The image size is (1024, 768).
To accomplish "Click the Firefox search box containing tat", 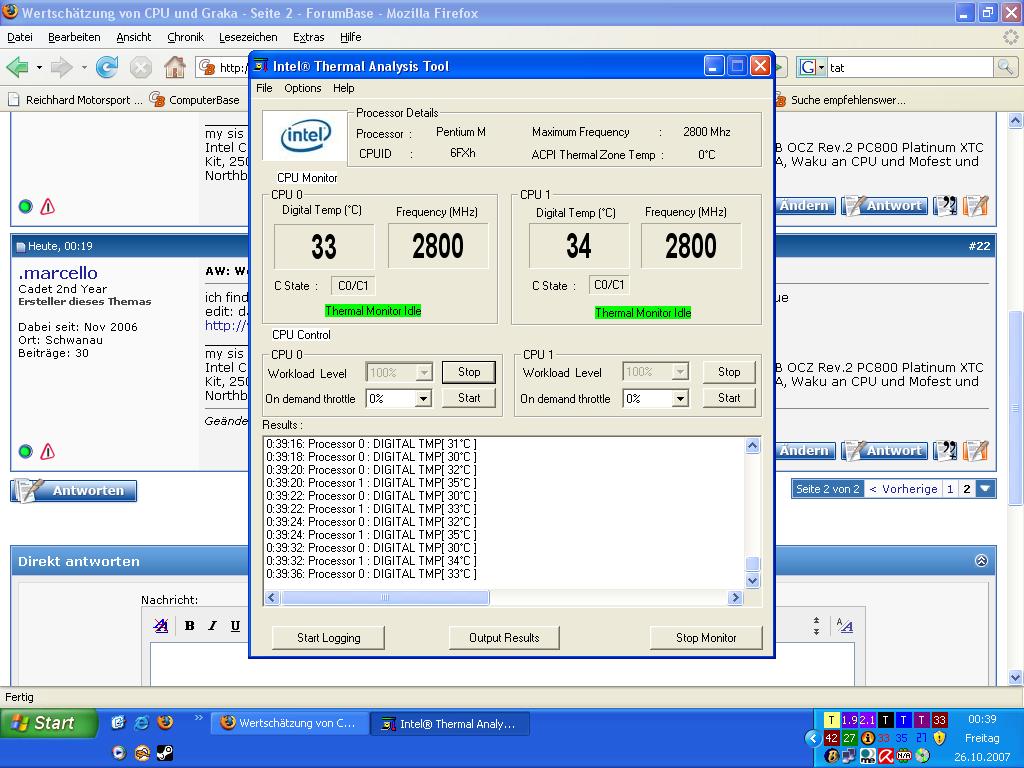I will (x=910, y=67).
